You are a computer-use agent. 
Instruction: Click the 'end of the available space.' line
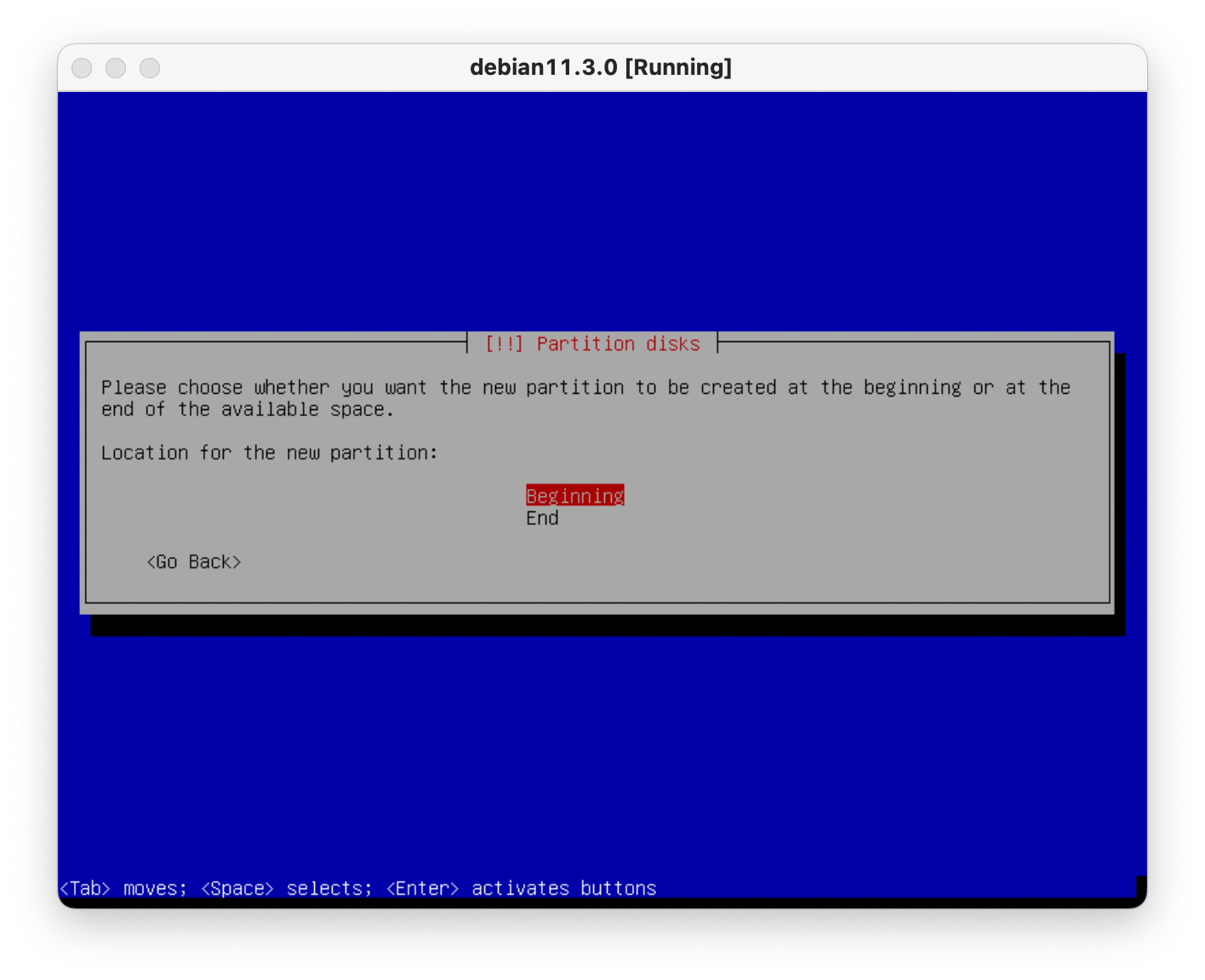[x=248, y=410]
